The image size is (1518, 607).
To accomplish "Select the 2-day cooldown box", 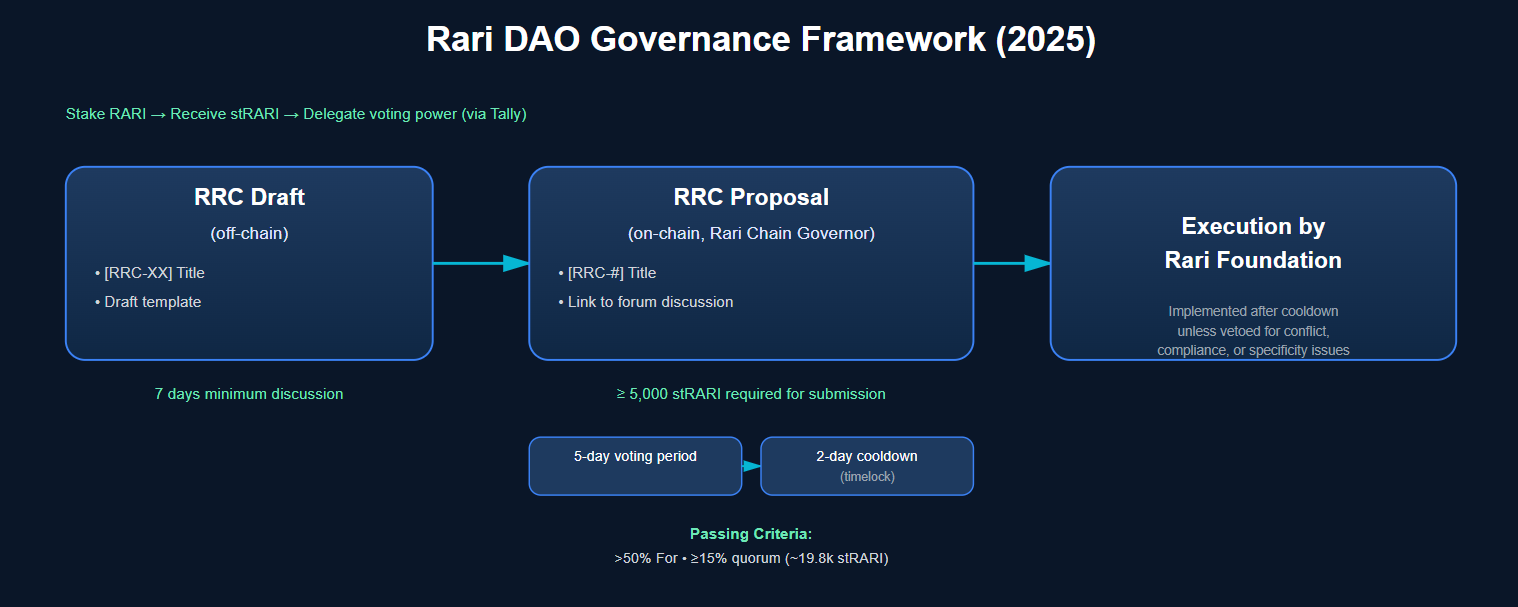I will [866, 466].
